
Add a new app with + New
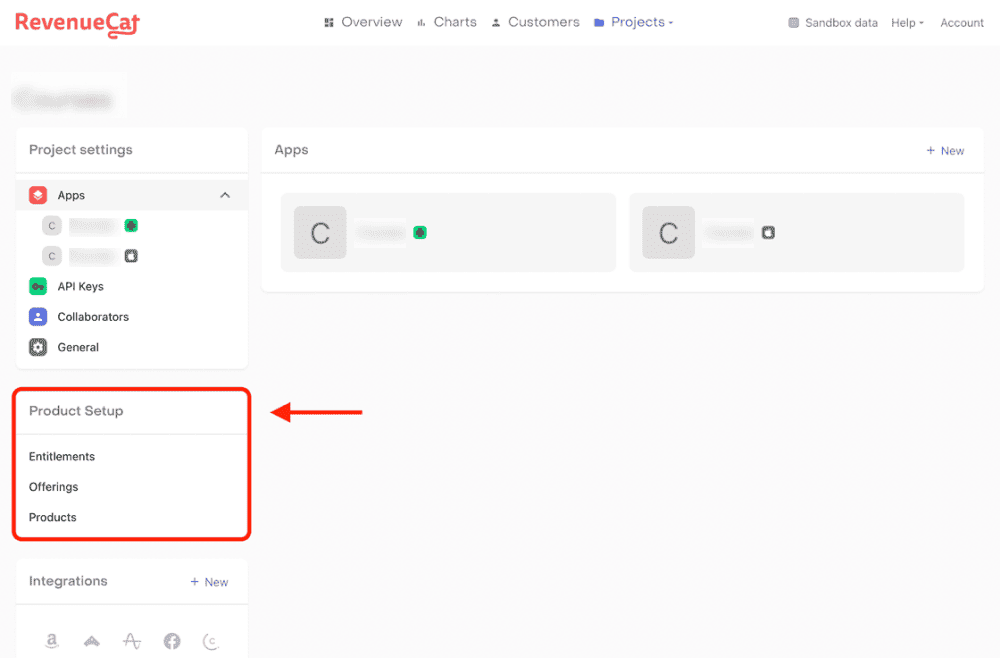click(945, 151)
